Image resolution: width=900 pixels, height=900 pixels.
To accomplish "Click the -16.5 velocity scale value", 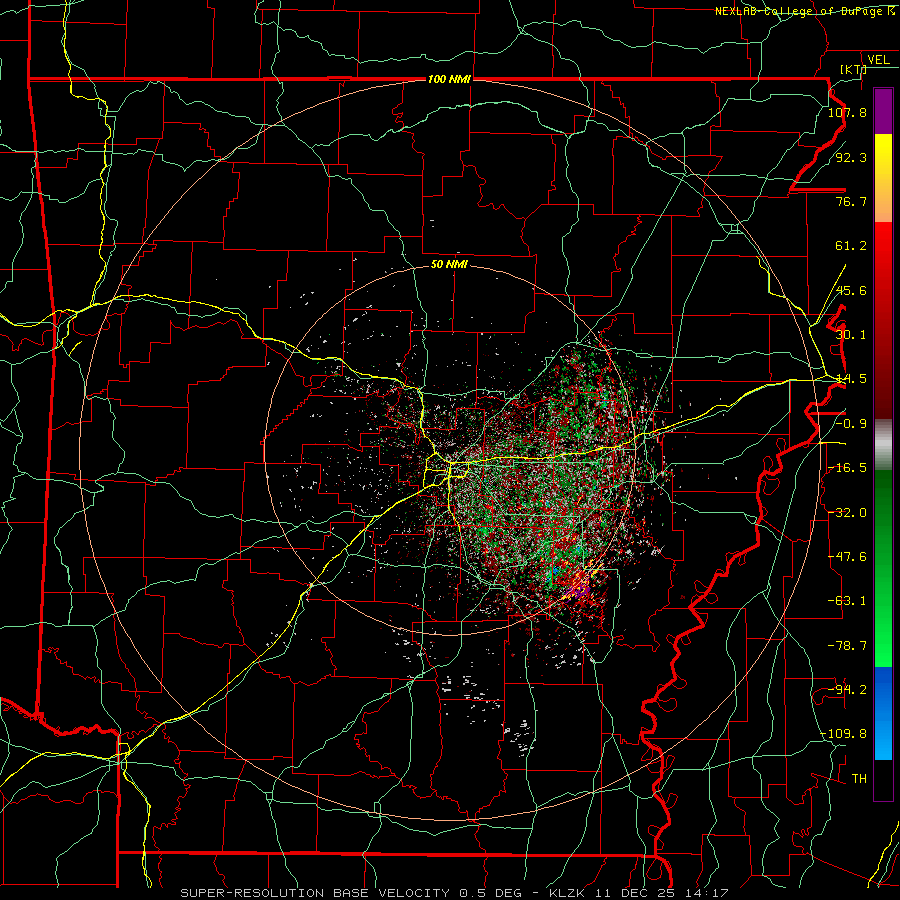I will pyautogui.click(x=847, y=468).
